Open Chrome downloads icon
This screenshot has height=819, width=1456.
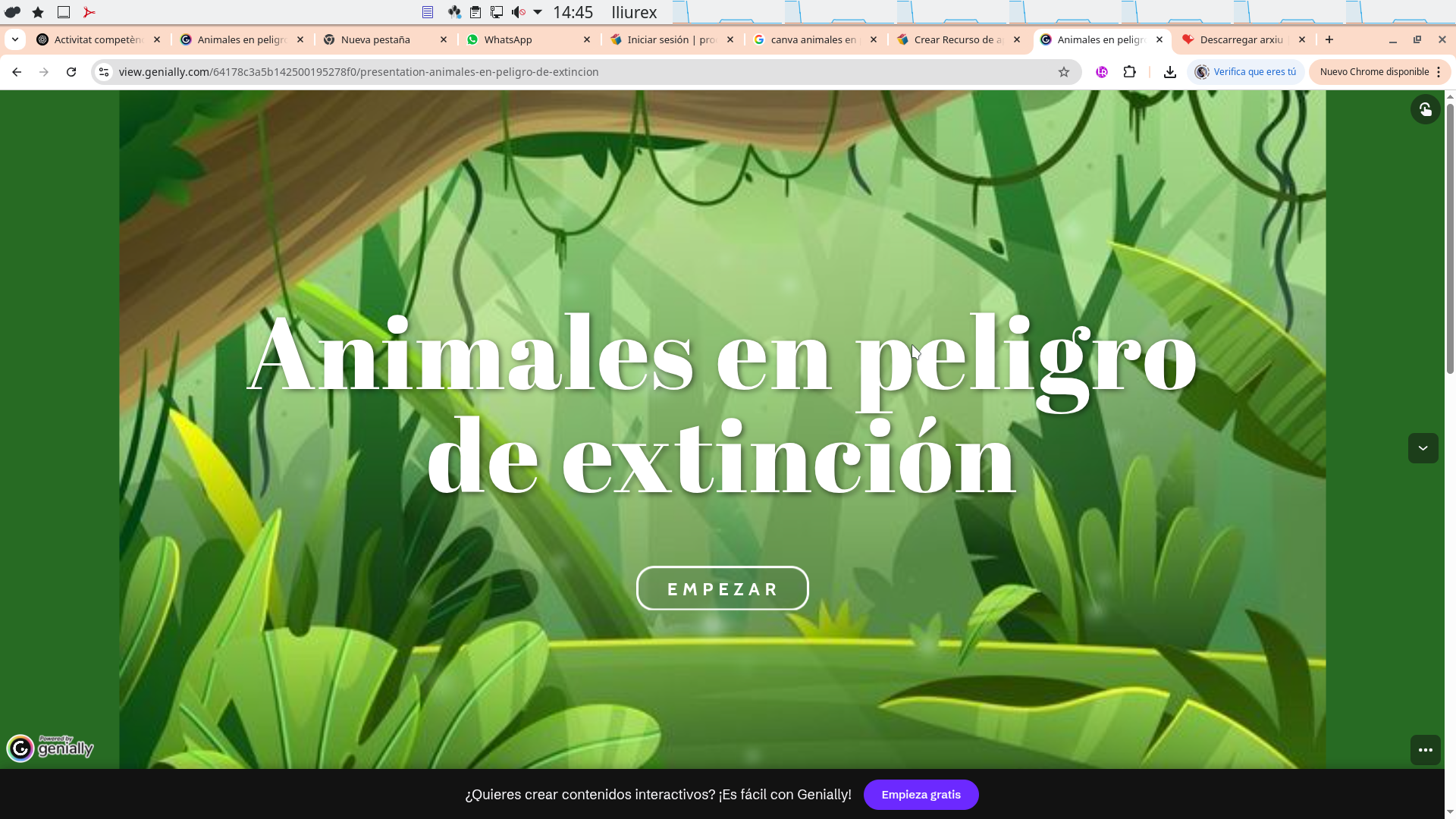point(1169,72)
